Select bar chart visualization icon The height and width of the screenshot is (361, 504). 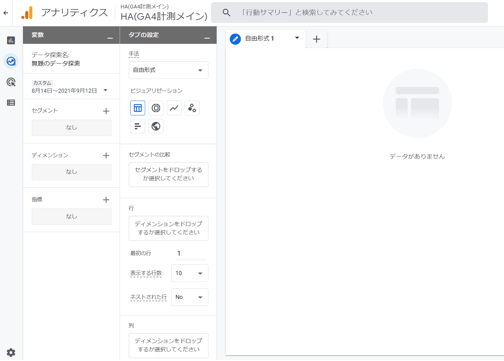pyautogui.click(x=138, y=126)
